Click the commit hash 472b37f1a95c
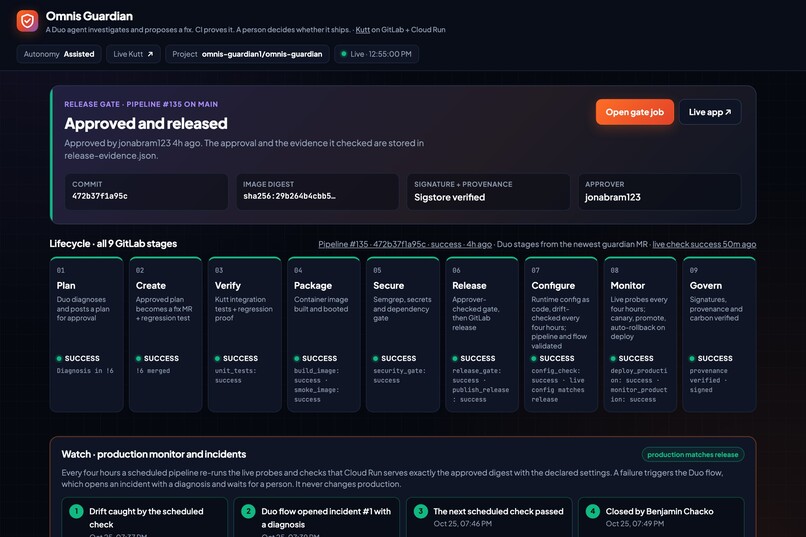Viewport: 806px width, 537px height. click(x=100, y=196)
